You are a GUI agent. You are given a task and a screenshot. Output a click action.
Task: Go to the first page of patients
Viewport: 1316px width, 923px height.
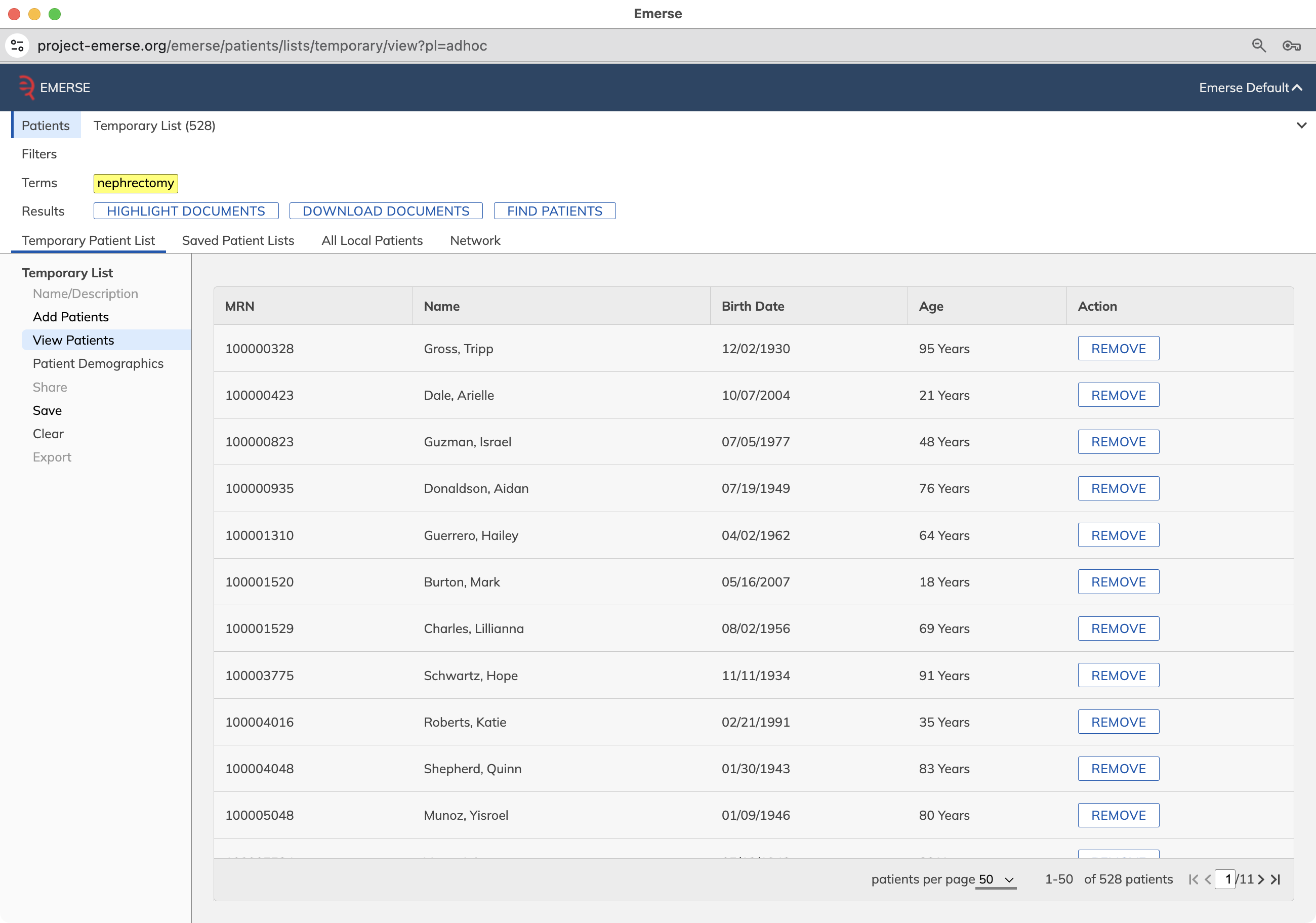click(x=1194, y=879)
